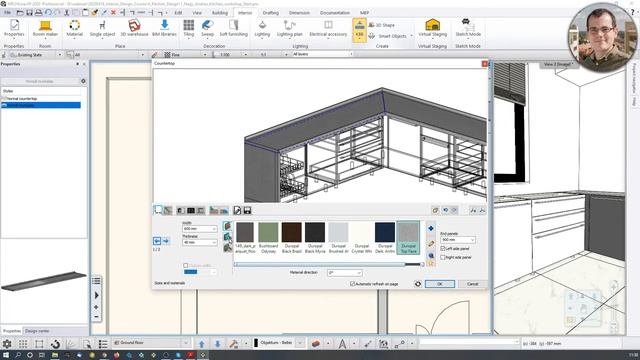Select Normal countertop style

[x=41, y=99]
